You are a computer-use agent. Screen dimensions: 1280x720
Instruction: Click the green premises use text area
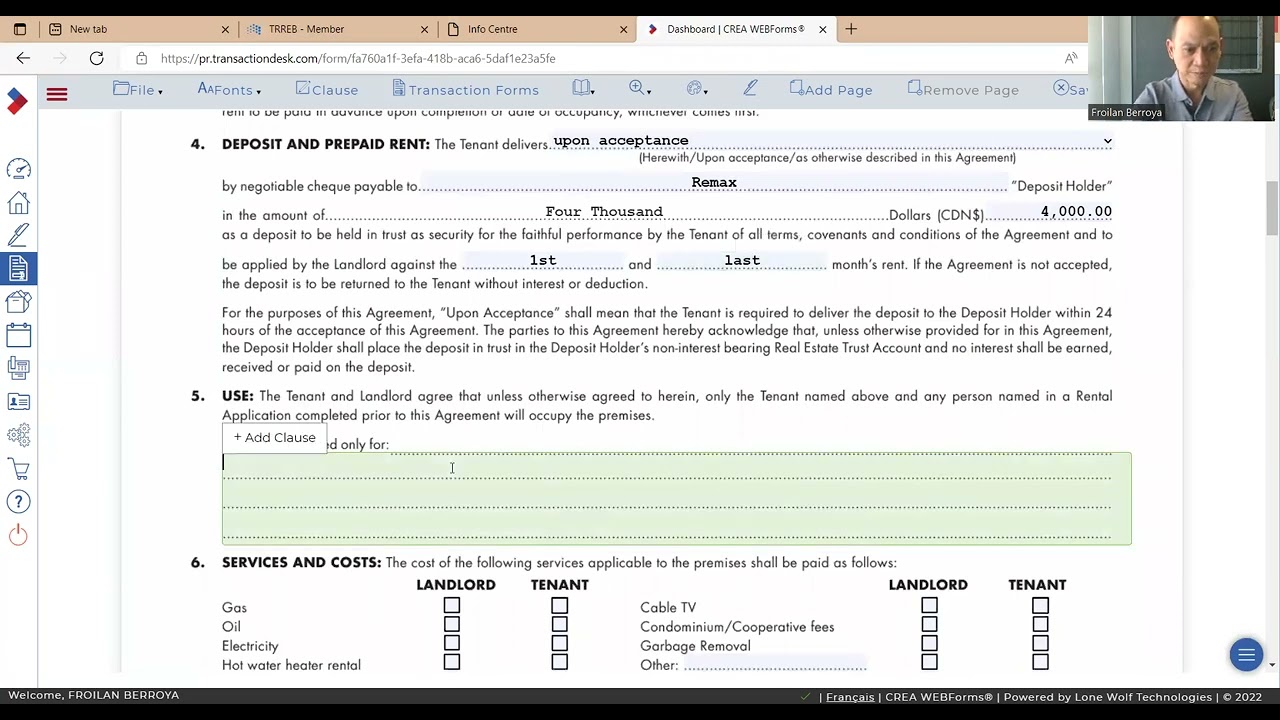pyautogui.click(x=676, y=498)
